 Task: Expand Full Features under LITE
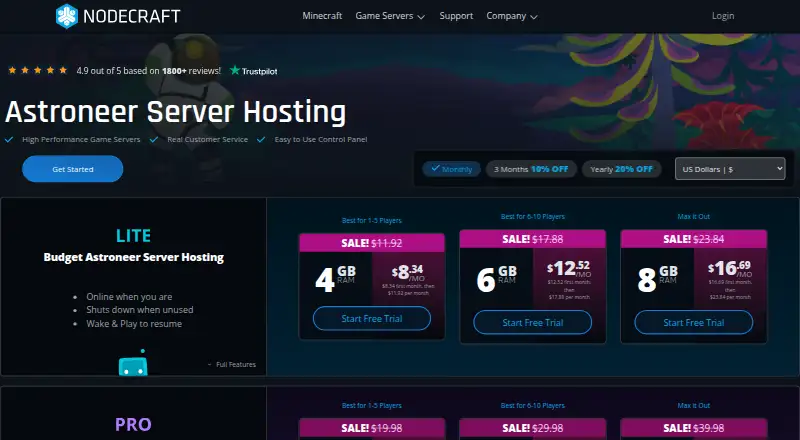click(x=232, y=364)
